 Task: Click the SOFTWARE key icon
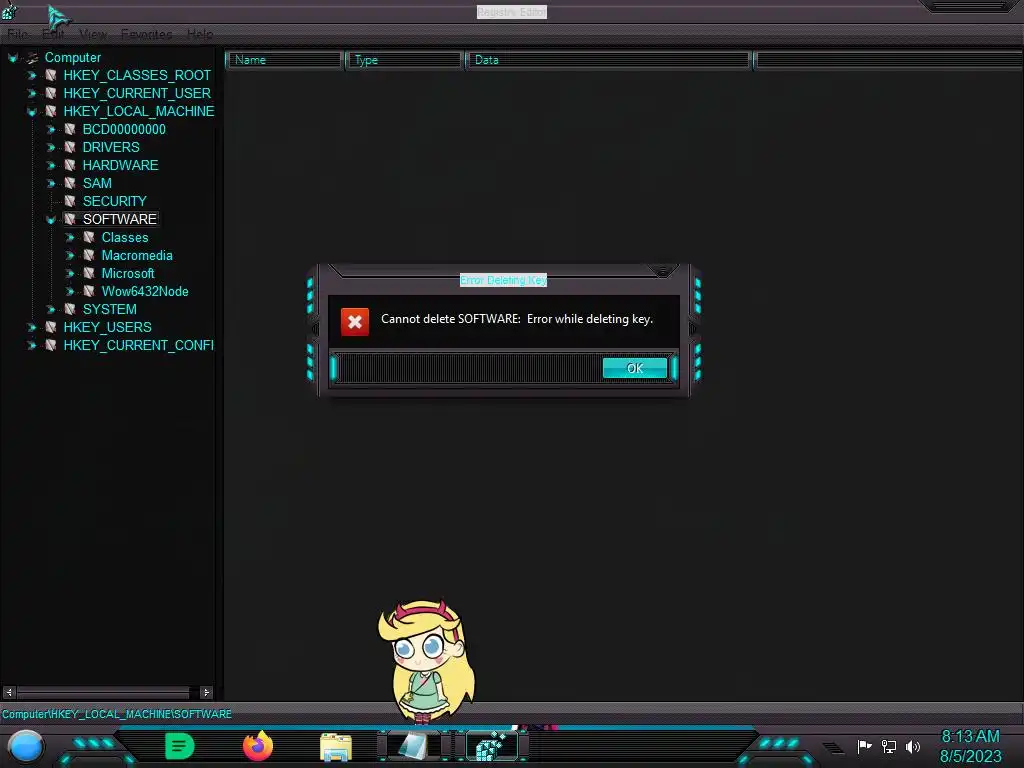[x=69, y=219]
